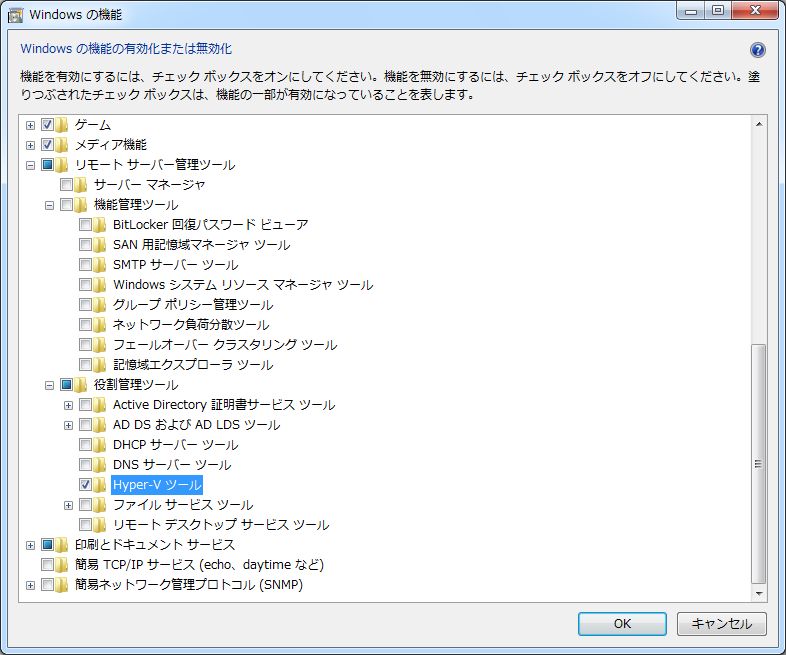Enable 簡易 TCP/IP サービス checkbox
The height and width of the screenshot is (655, 786).
pos(47,565)
